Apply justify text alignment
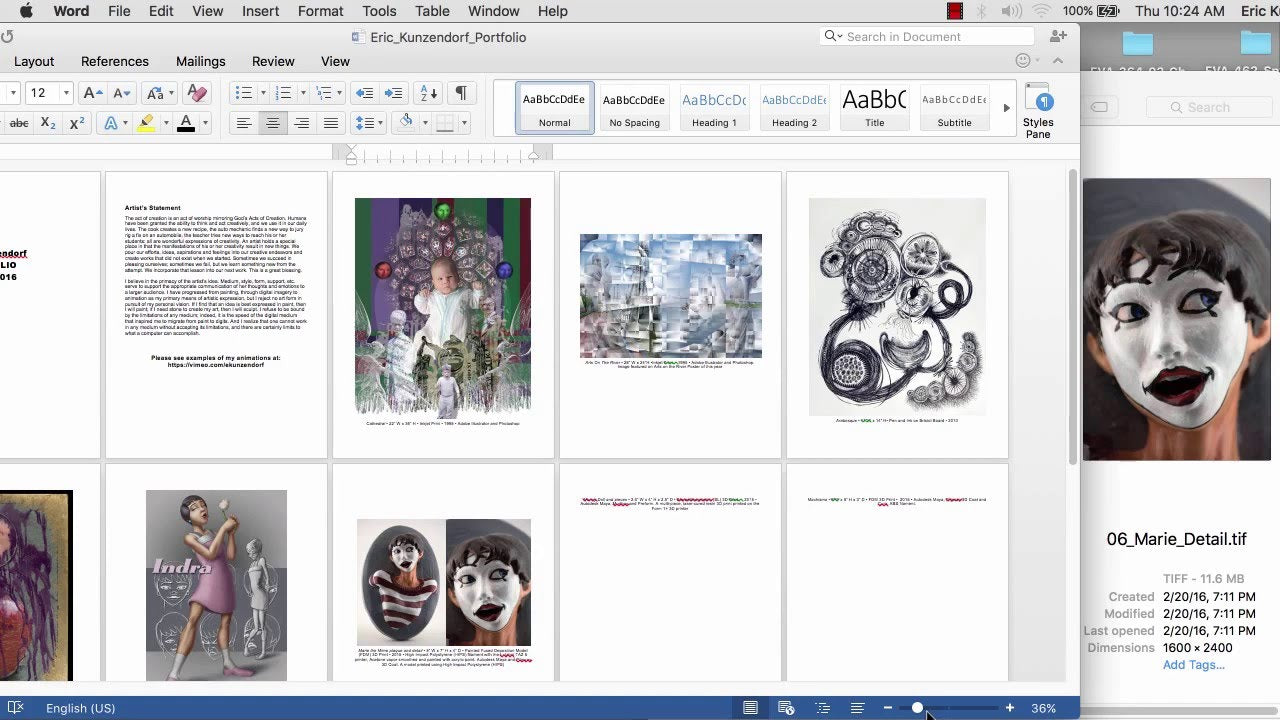This screenshot has width=1280, height=720. point(331,123)
